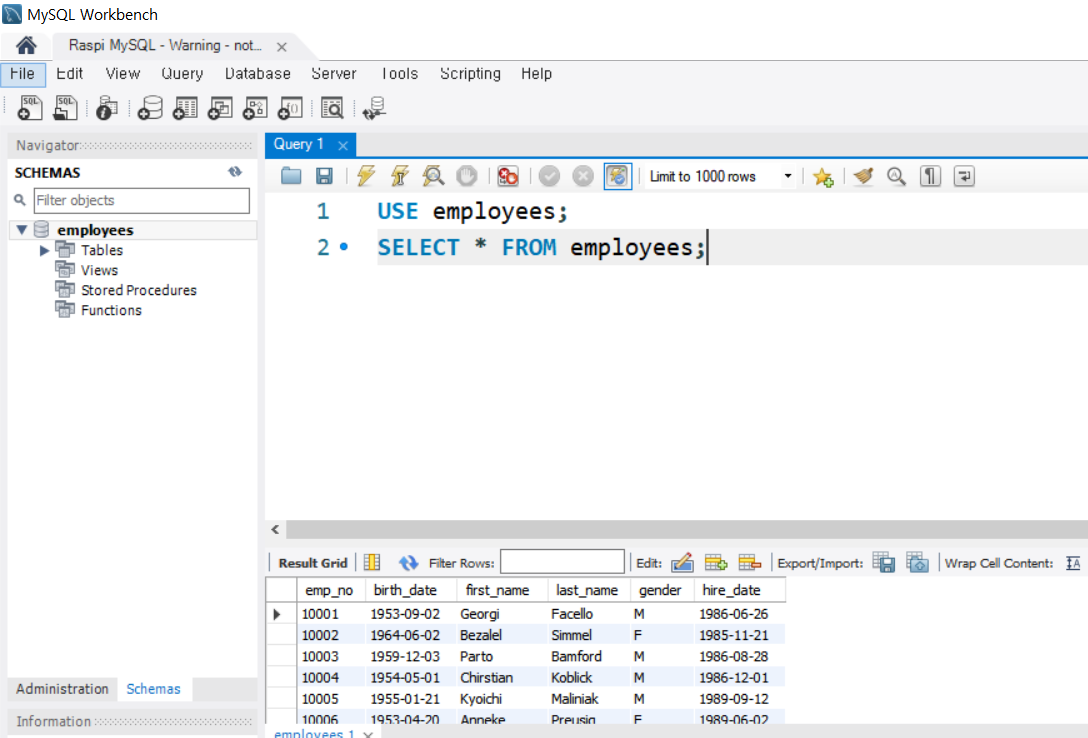Open the object inspector info icon

(106, 108)
